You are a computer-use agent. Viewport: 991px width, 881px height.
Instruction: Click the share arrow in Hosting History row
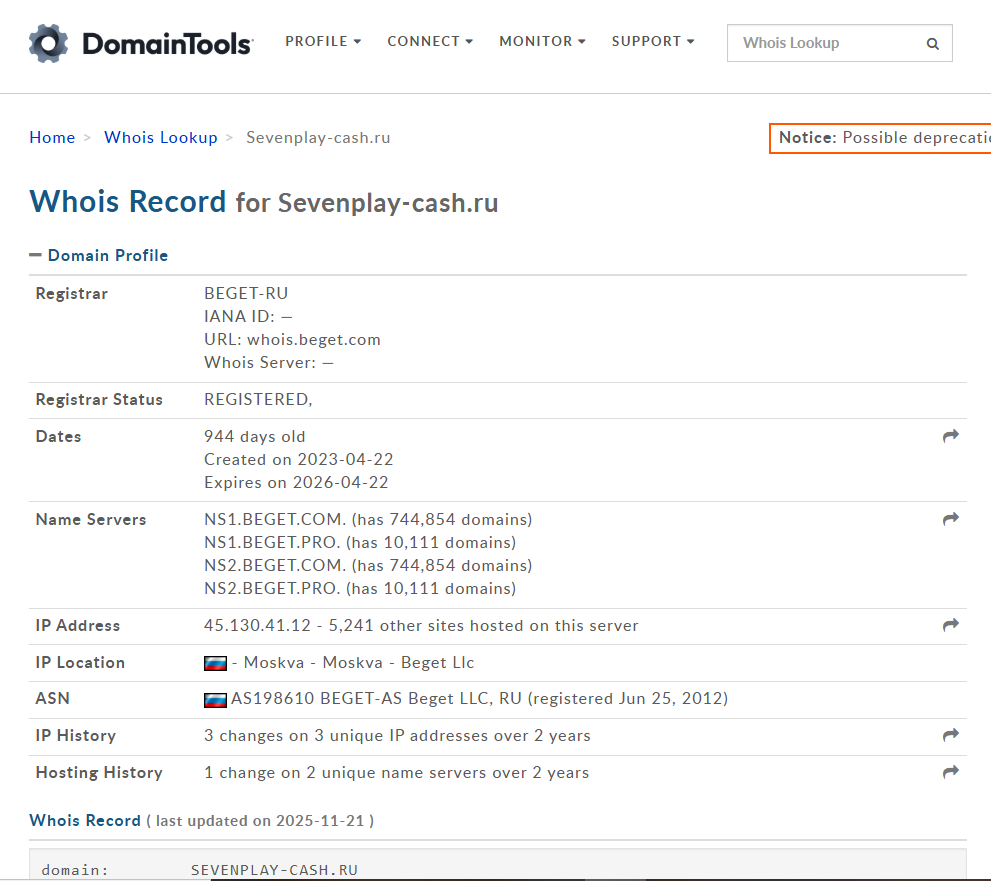(951, 772)
